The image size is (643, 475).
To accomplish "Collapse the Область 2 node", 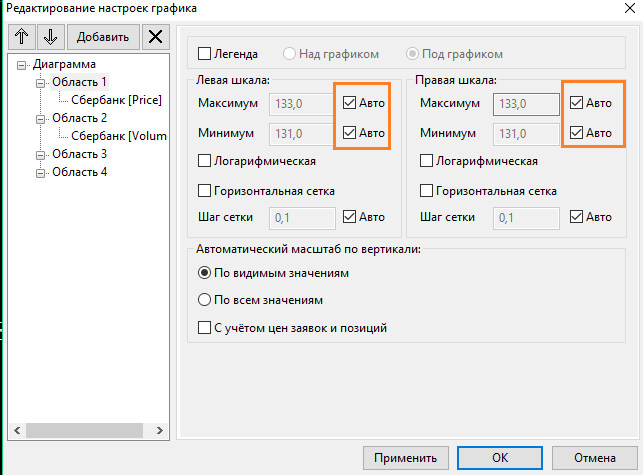I will coord(40,119).
